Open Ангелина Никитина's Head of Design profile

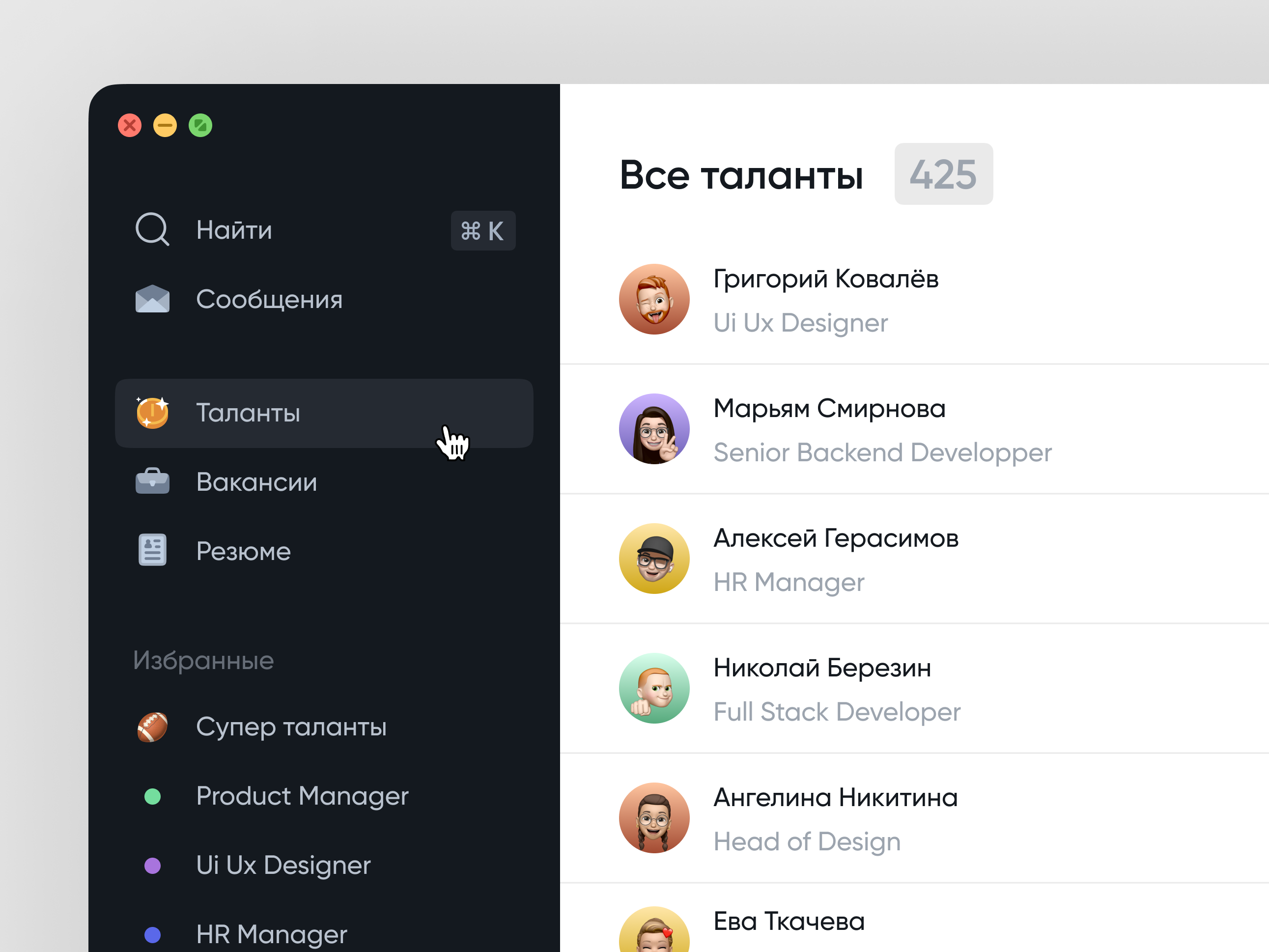(x=835, y=818)
